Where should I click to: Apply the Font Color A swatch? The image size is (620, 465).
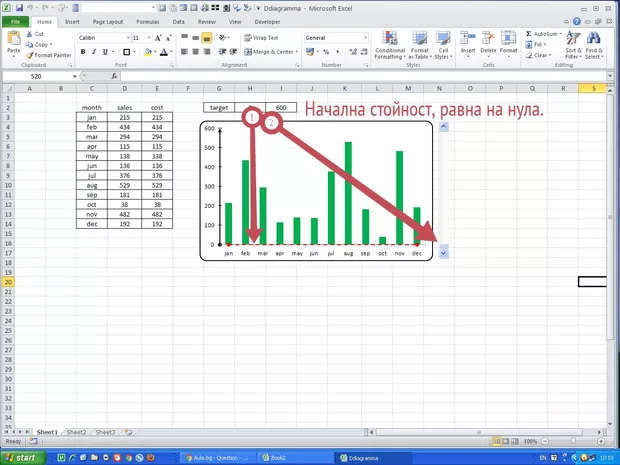pos(164,52)
